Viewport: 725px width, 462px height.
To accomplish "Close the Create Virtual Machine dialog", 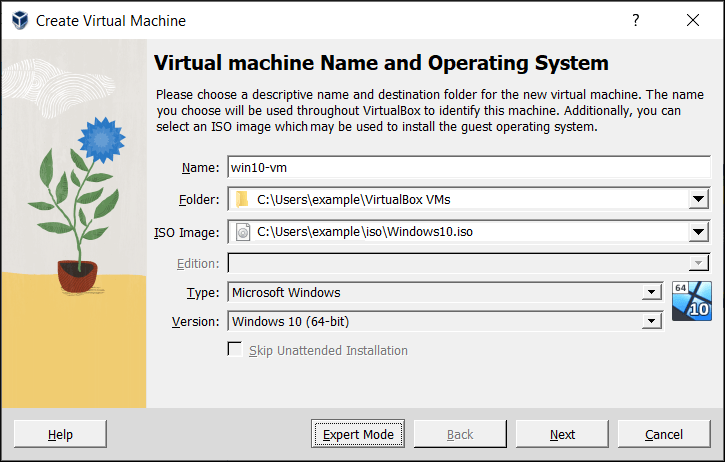I will [x=693, y=20].
